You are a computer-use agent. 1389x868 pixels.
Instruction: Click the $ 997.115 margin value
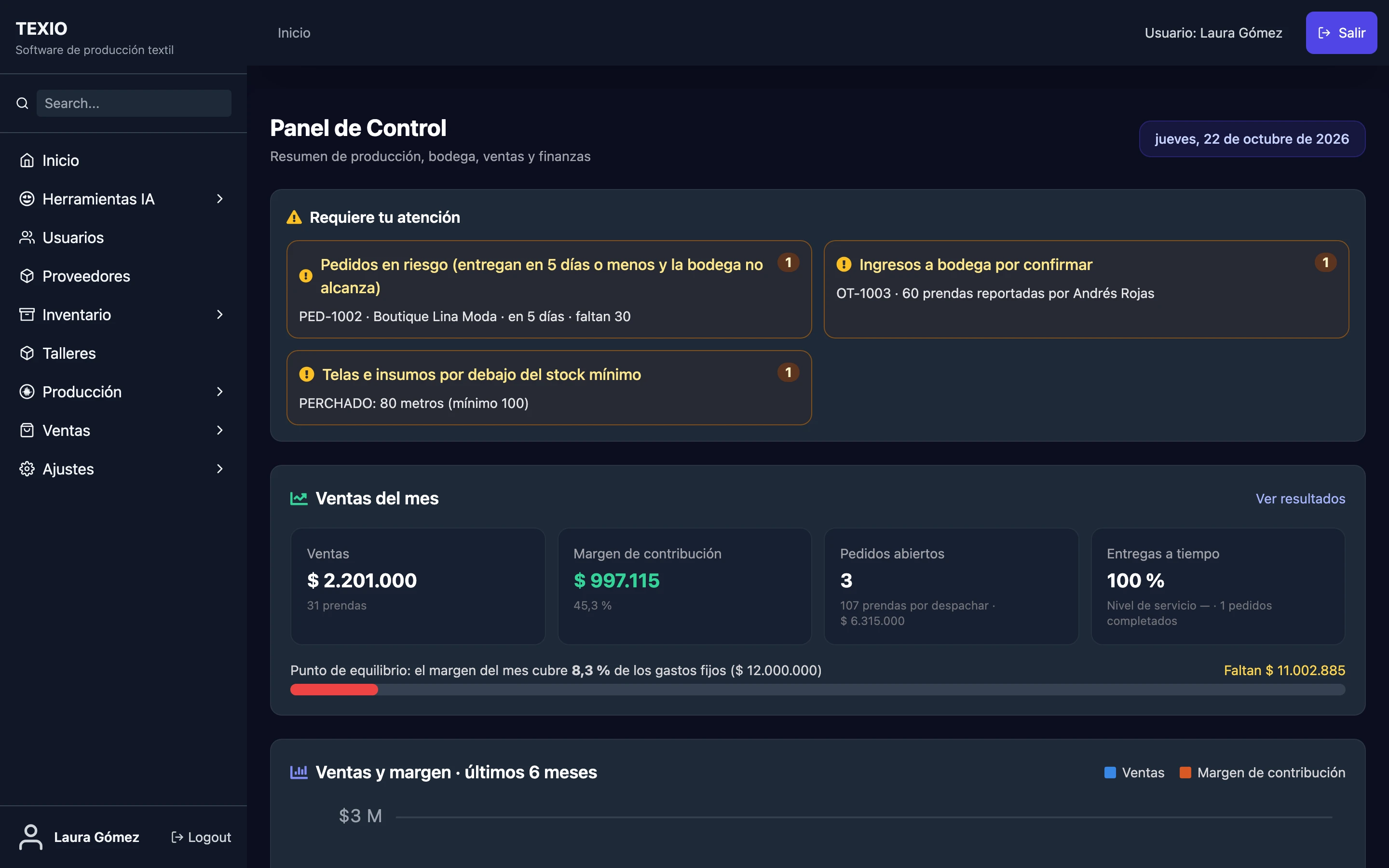tap(616, 581)
